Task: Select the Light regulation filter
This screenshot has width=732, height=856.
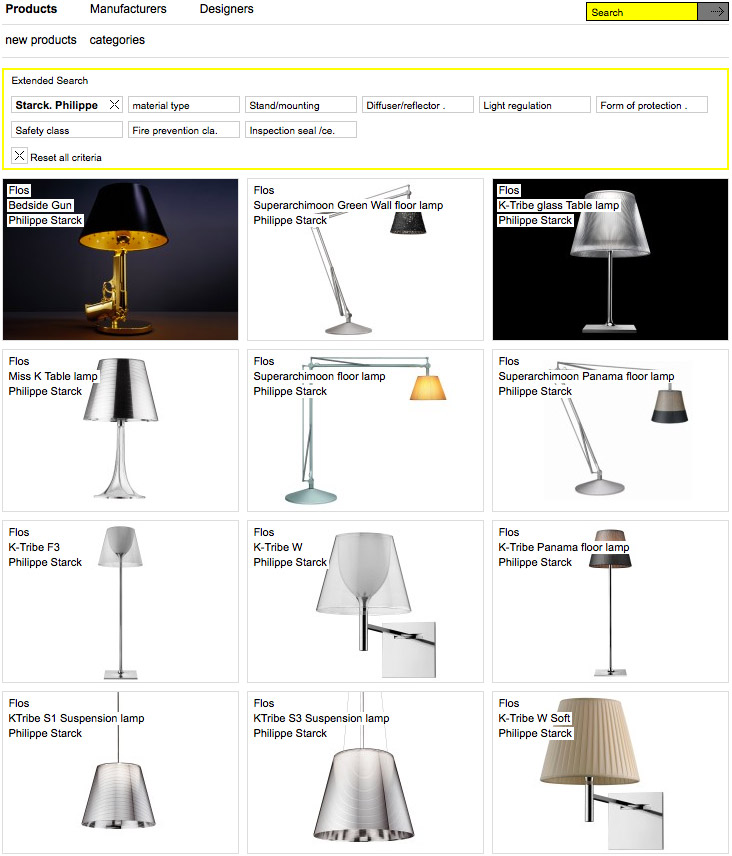Action: tap(535, 105)
